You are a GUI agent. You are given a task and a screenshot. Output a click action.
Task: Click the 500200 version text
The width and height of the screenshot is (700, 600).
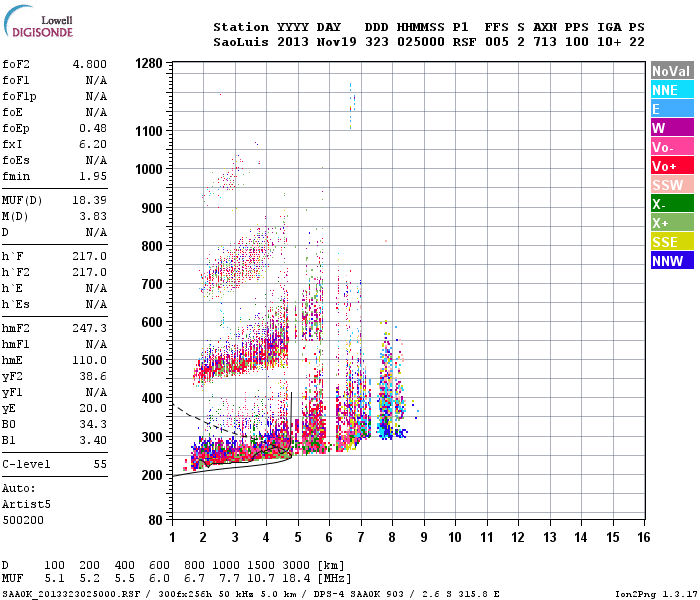[23, 520]
